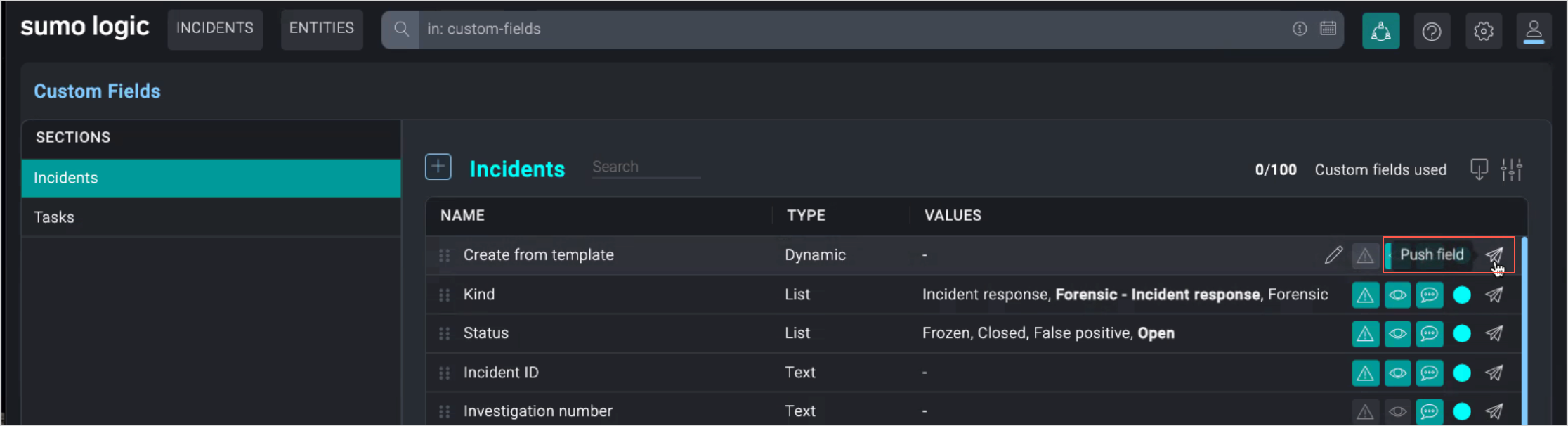The height and width of the screenshot is (426, 1568).
Task: Open the help question mark icon
Action: tap(1431, 31)
